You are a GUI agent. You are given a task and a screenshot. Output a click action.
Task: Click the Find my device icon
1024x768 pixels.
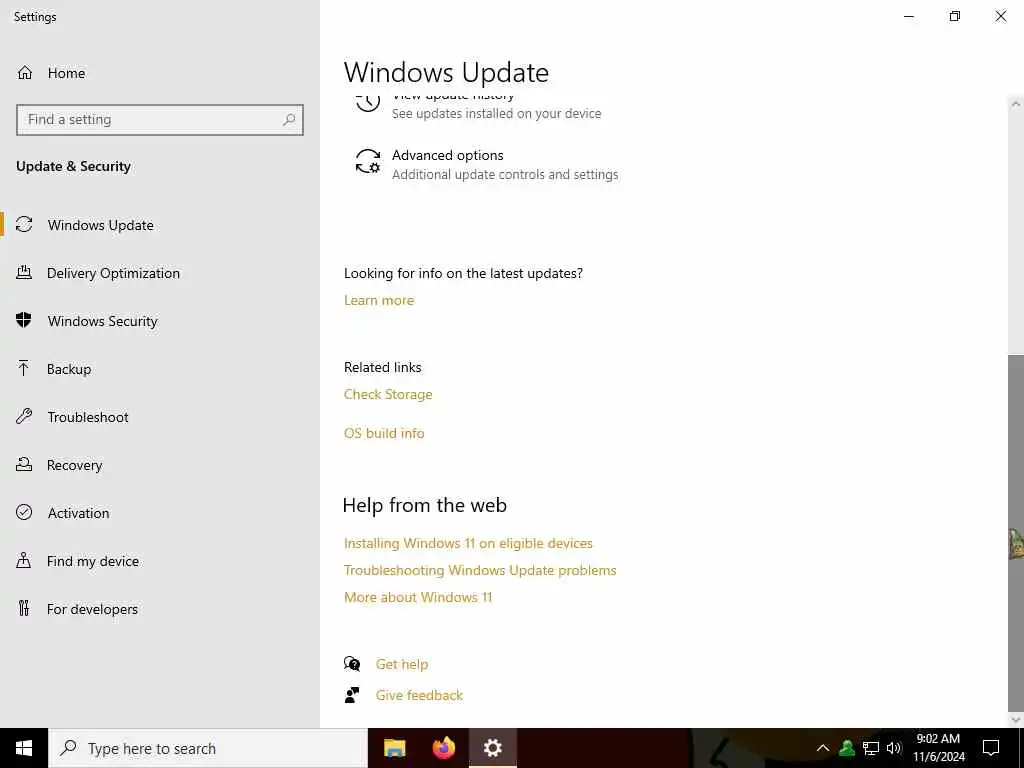[x=24, y=561]
